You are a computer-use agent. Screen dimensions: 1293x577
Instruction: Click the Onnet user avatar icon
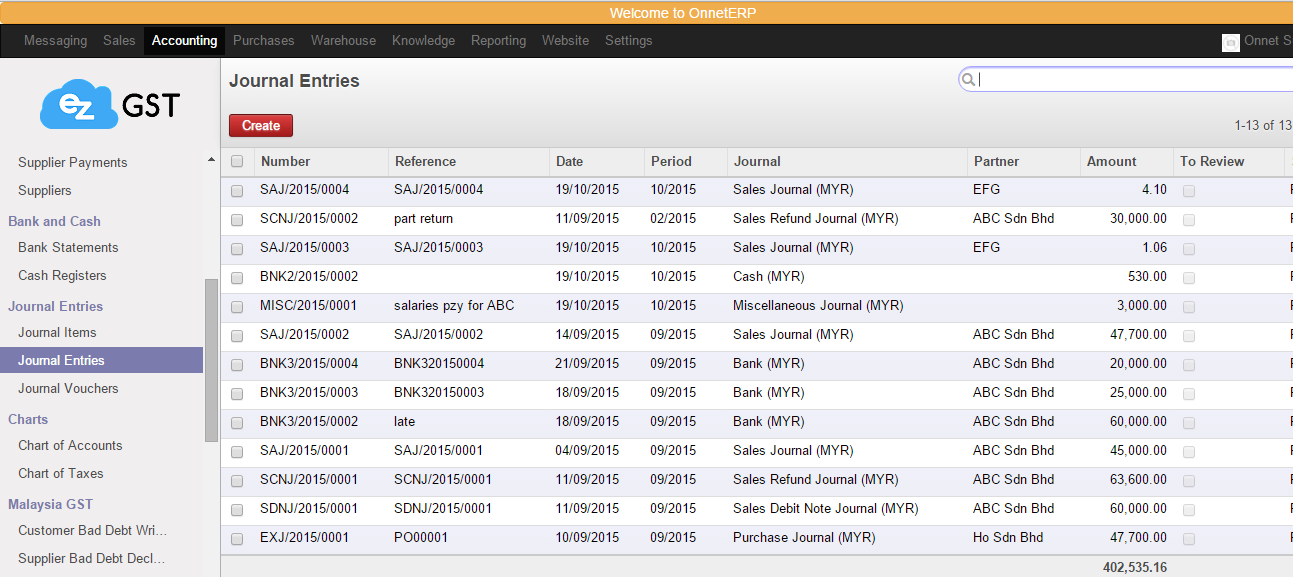point(1230,41)
